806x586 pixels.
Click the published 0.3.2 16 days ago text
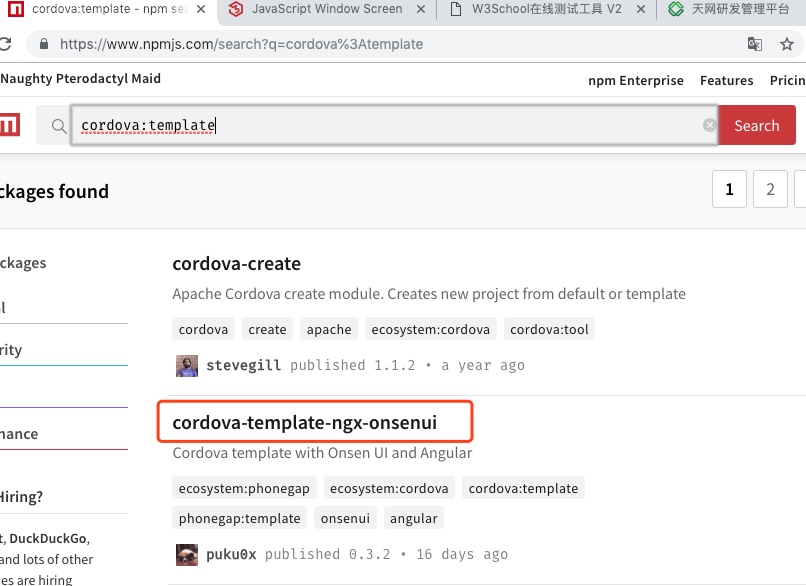coord(387,555)
